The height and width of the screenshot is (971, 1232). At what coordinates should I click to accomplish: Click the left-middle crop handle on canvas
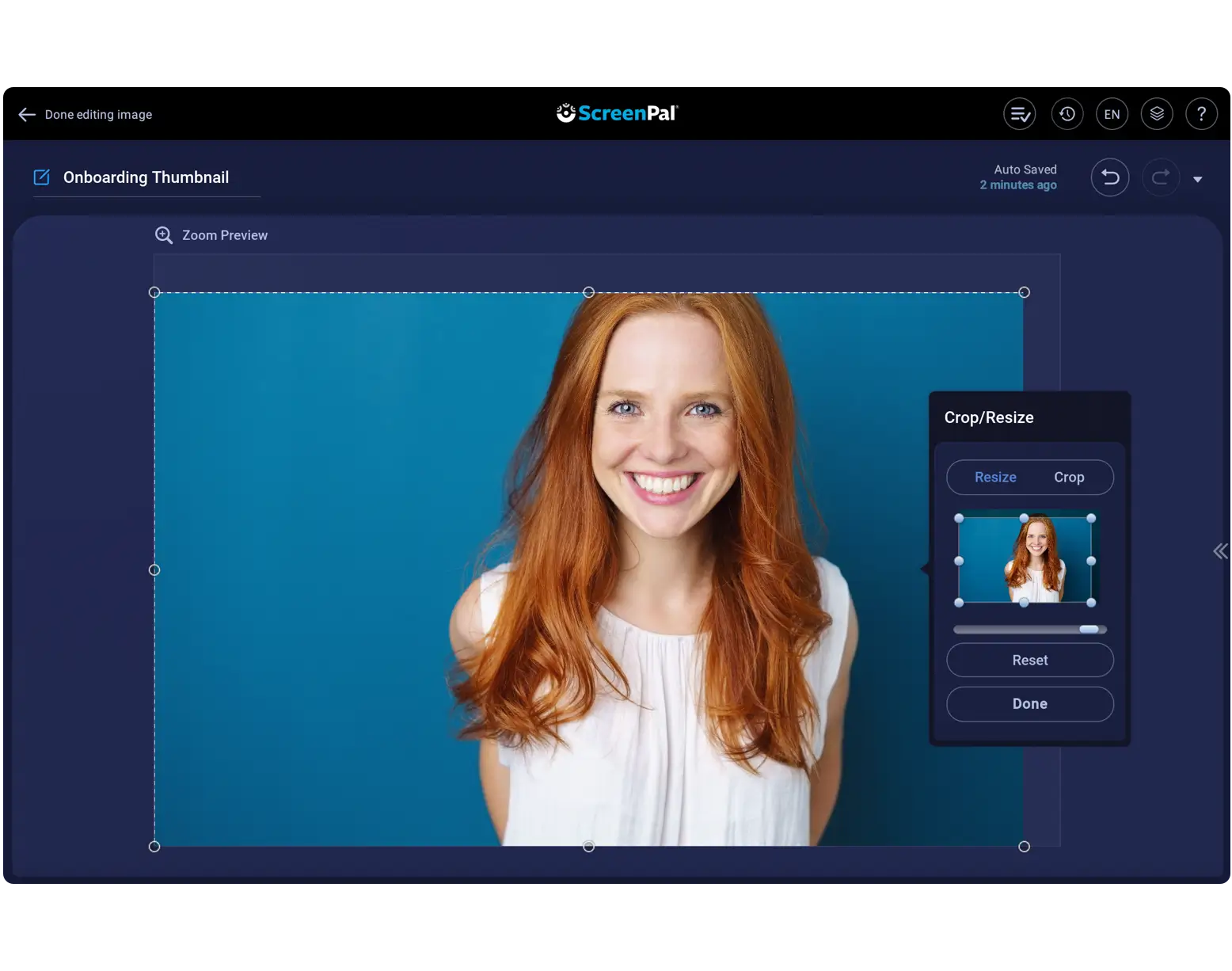tap(154, 569)
